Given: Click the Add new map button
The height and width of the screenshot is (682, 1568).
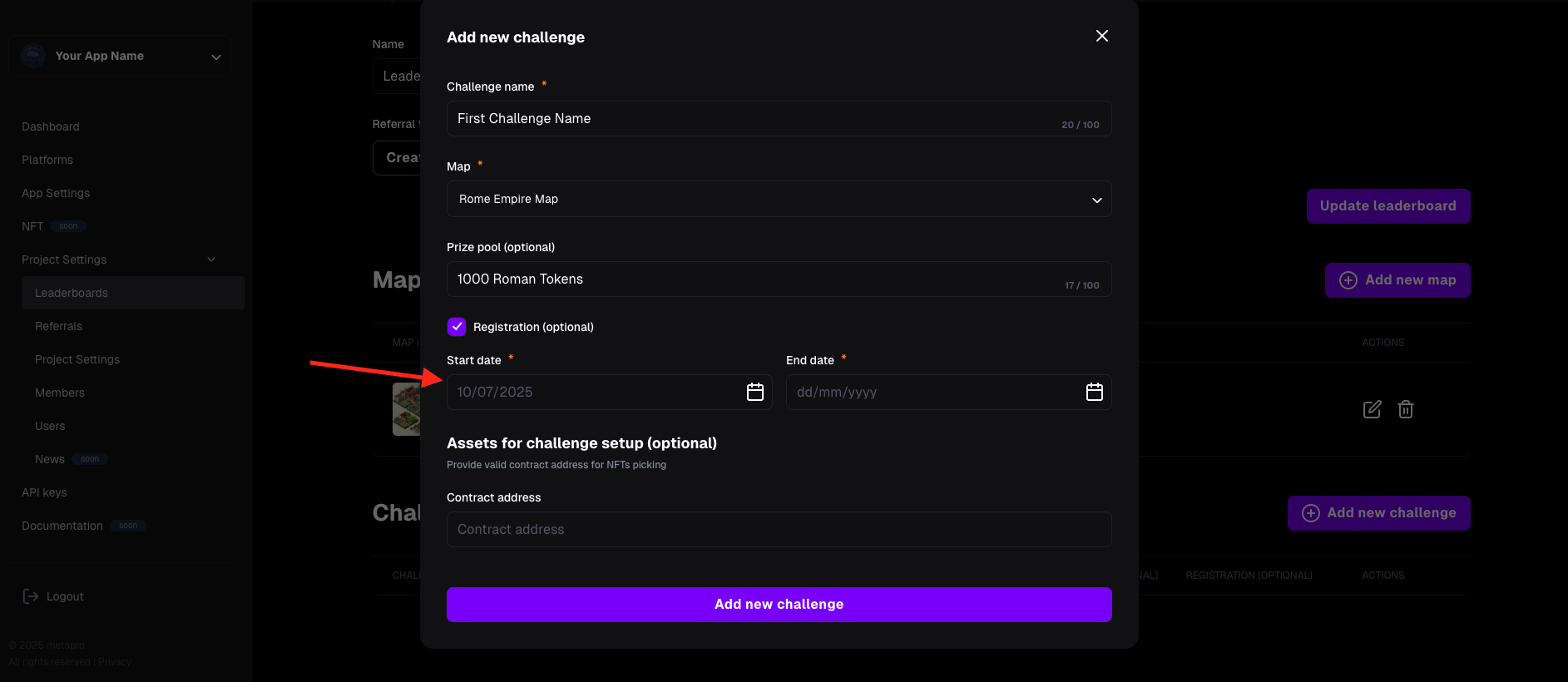Looking at the screenshot, I should point(1397,280).
